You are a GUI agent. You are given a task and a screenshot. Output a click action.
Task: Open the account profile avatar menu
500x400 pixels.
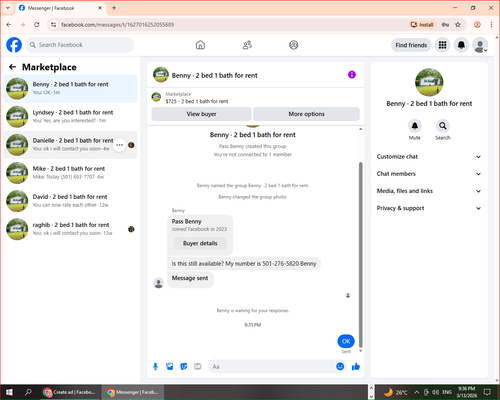480,45
